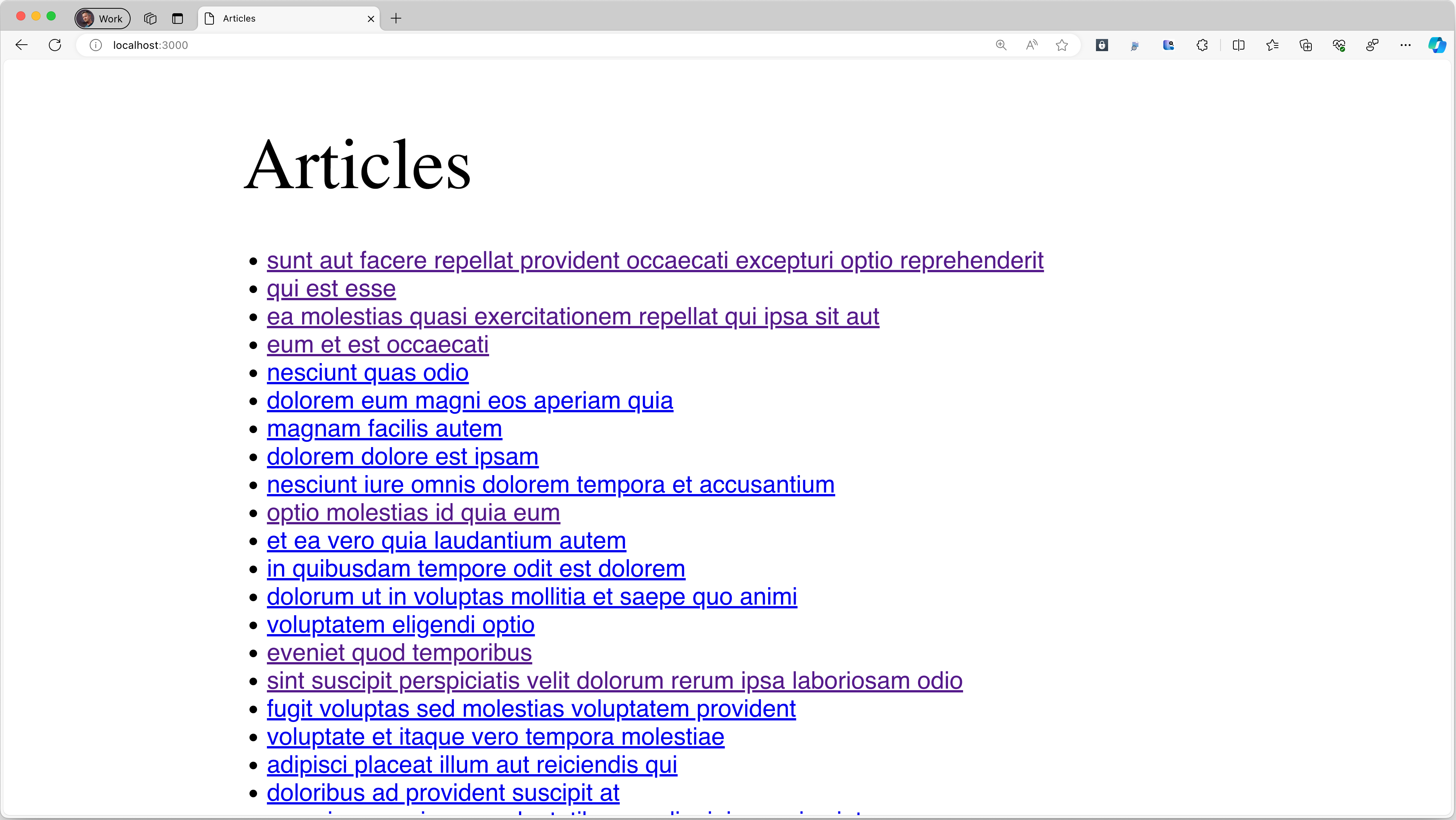The height and width of the screenshot is (820, 1456).
Task: Go back with the navigation arrow
Action: [21, 45]
